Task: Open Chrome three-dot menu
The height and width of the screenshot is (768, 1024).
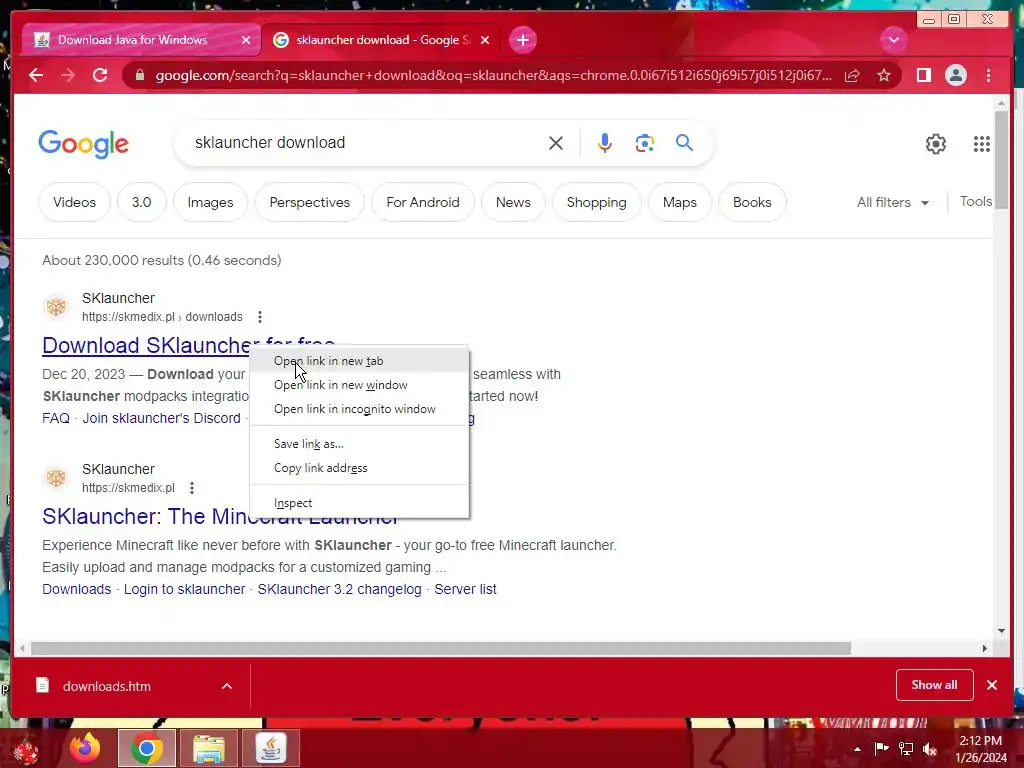Action: point(988,75)
